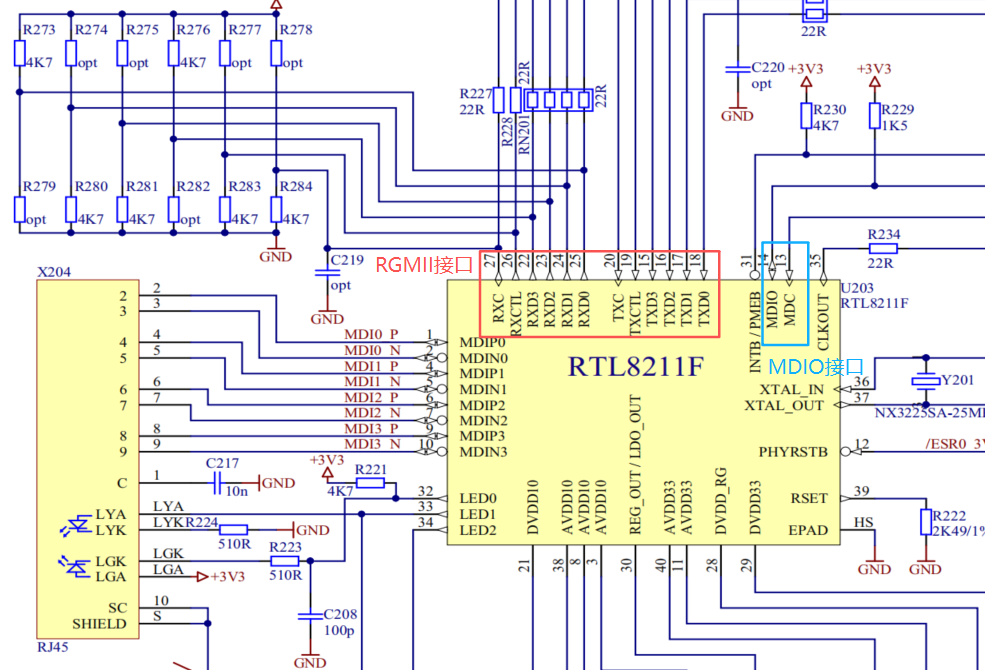985x670 pixels.
Task: Click the R284 resistor symbol
Action: (276, 210)
